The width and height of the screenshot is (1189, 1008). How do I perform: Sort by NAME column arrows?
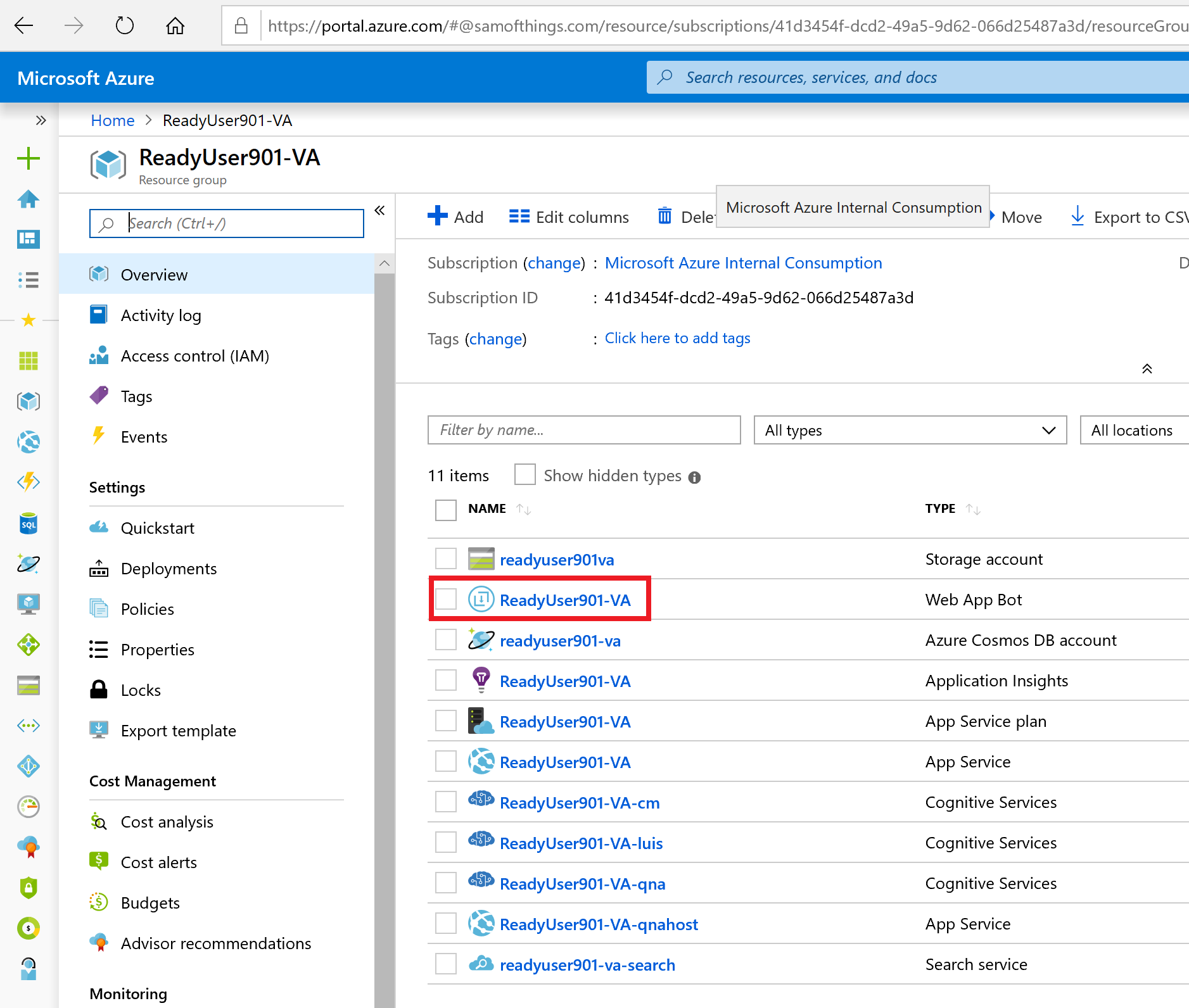click(x=524, y=509)
